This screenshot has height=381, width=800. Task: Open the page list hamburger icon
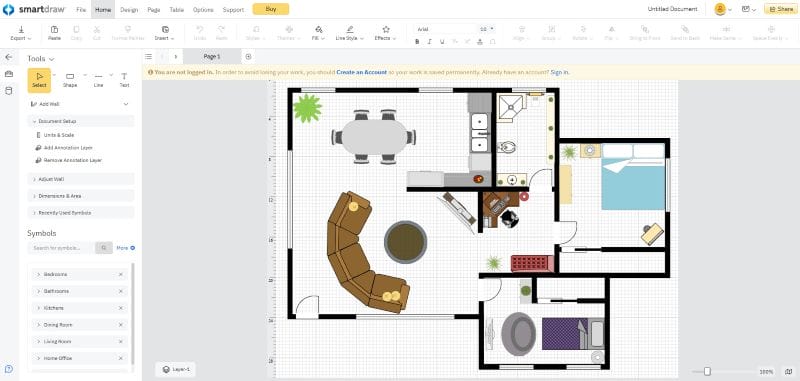(x=148, y=57)
